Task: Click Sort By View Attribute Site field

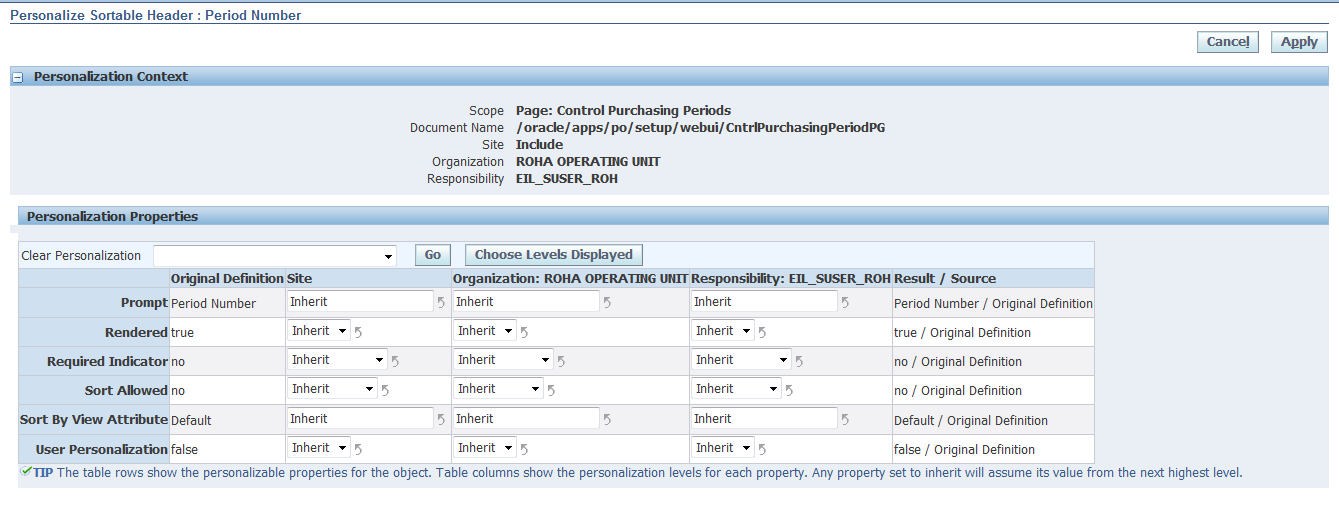Action: point(360,418)
